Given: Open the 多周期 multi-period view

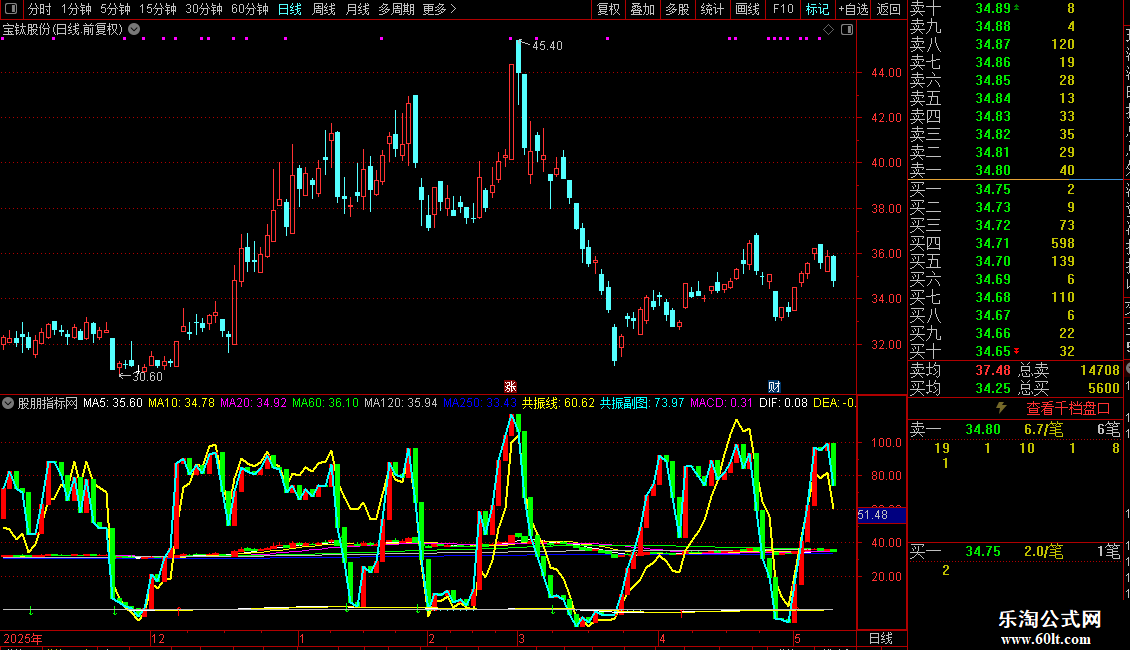Looking at the screenshot, I should [x=396, y=9].
